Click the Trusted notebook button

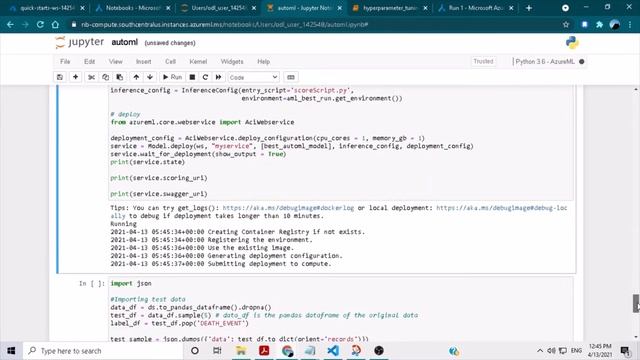(483, 61)
